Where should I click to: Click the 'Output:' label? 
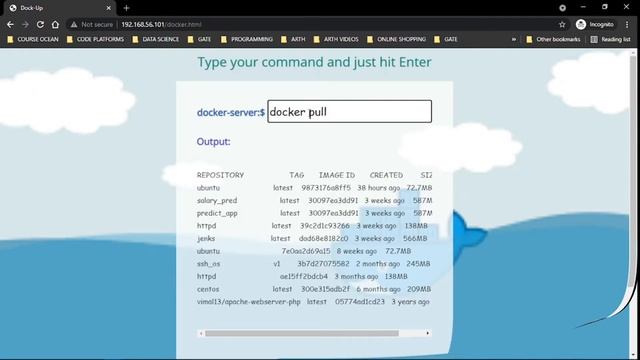pyautogui.click(x=213, y=142)
